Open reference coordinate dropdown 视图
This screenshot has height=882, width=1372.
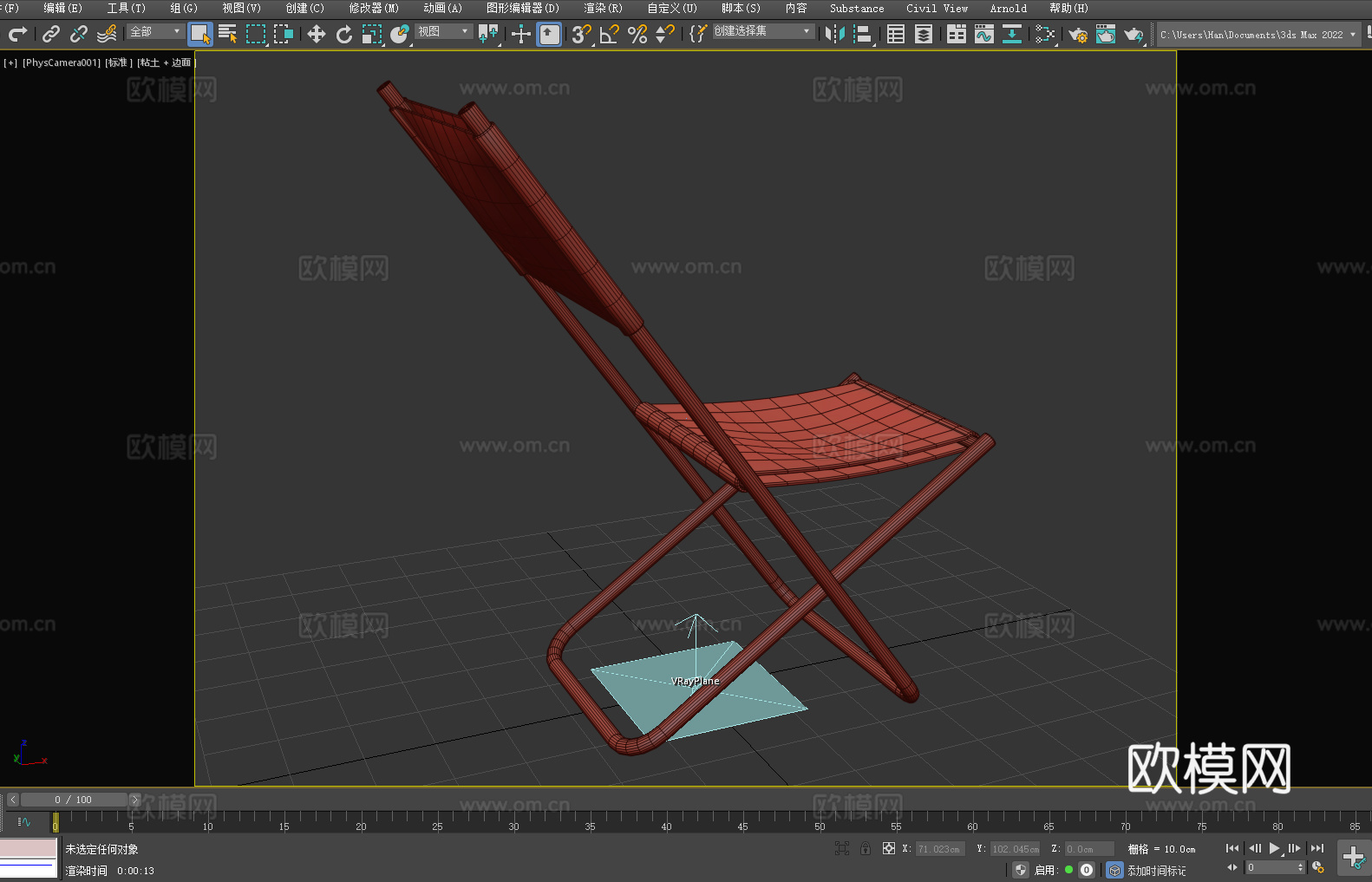[443, 31]
